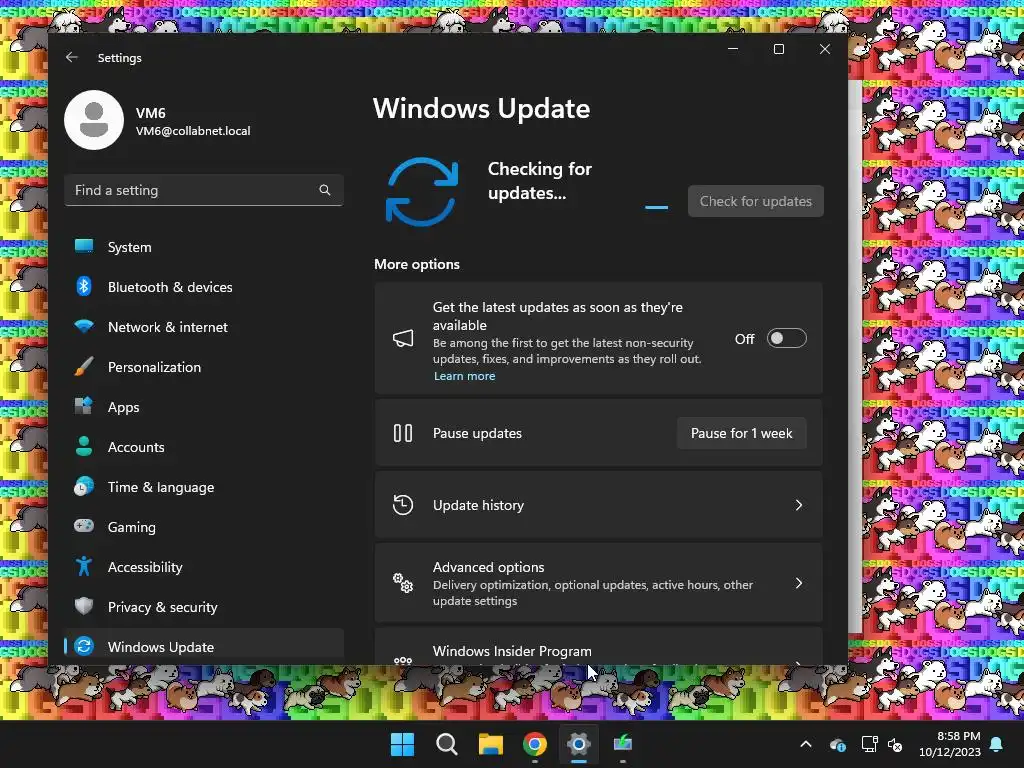Click the Update history clock icon
Screen dimensions: 1024x768
pos(403,505)
